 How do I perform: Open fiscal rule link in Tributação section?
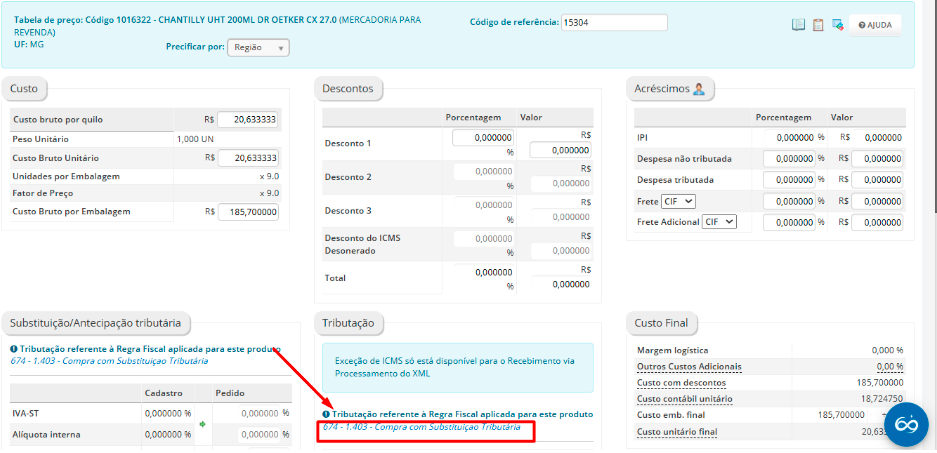[x=421, y=427]
